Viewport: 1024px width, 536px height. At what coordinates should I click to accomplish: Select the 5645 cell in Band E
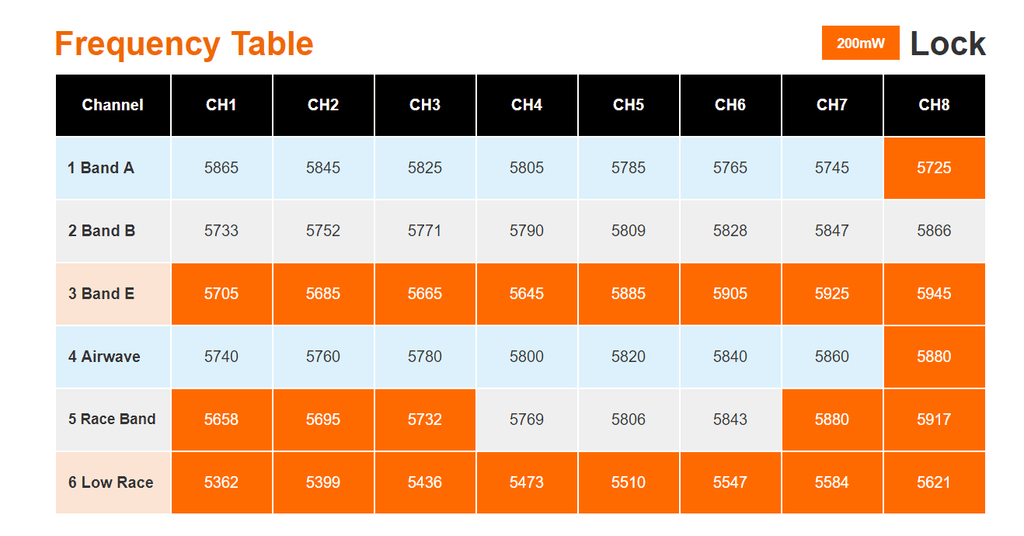point(526,294)
